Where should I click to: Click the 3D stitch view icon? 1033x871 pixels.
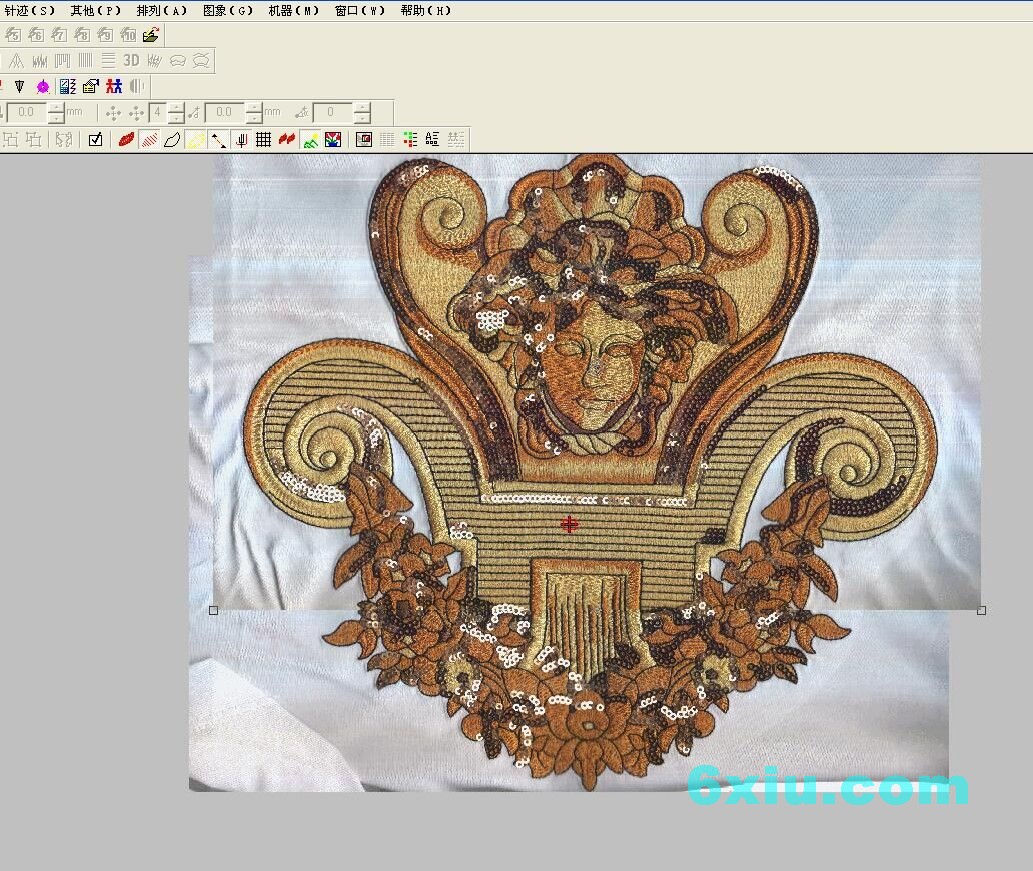131,61
